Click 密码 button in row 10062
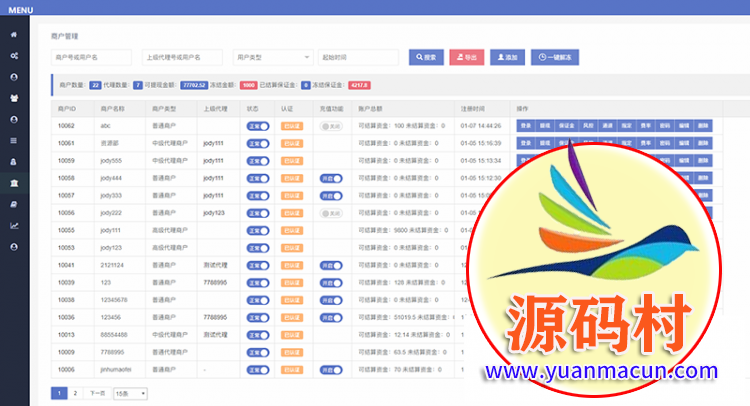The height and width of the screenshot is (406, 750). point(665,126)
